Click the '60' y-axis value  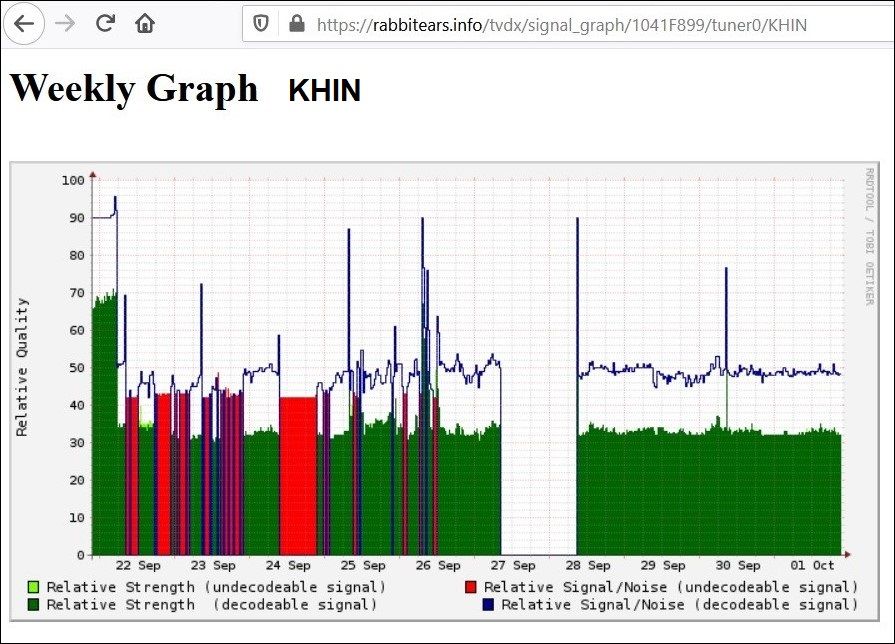tap(77, 331)
